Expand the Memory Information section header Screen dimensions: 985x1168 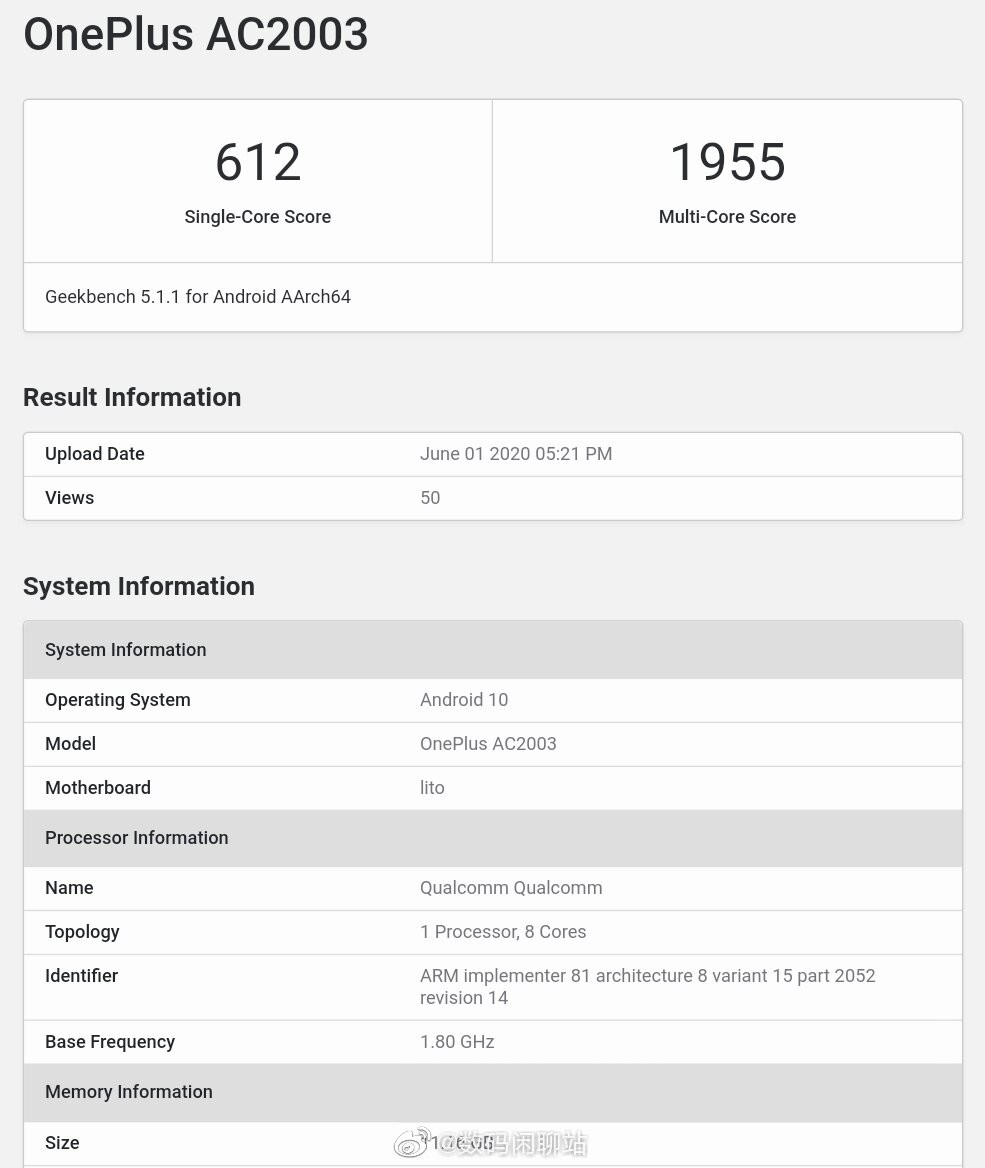128,1091
